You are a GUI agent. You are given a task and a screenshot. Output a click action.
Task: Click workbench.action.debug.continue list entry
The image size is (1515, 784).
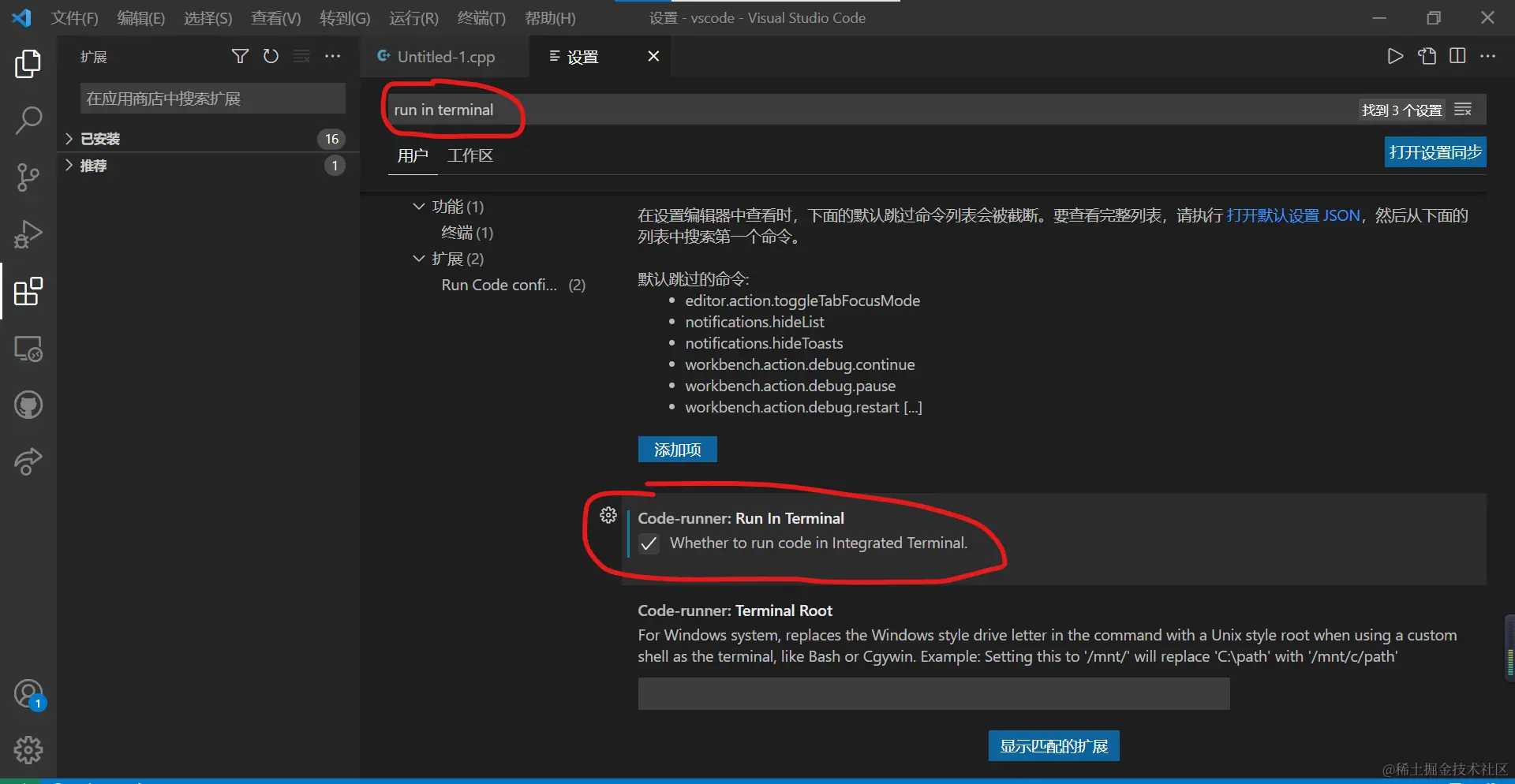(x=800, y=364)
